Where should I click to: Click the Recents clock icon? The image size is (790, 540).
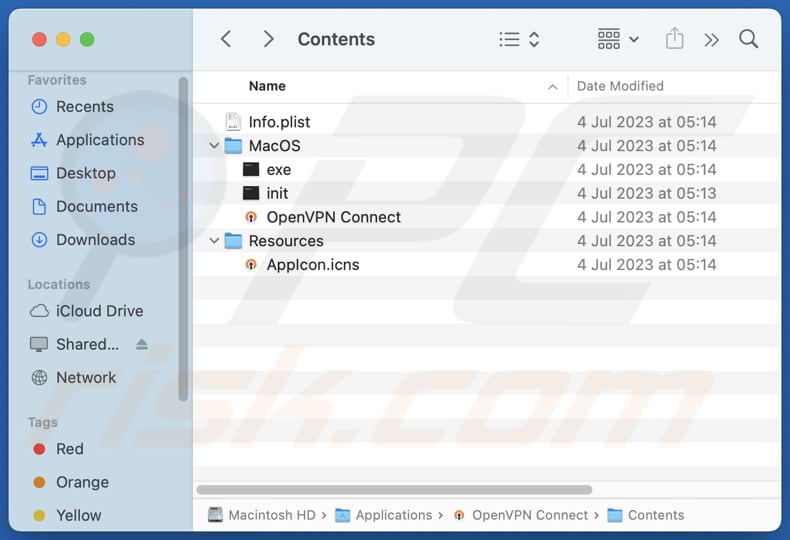coord(39,107)
